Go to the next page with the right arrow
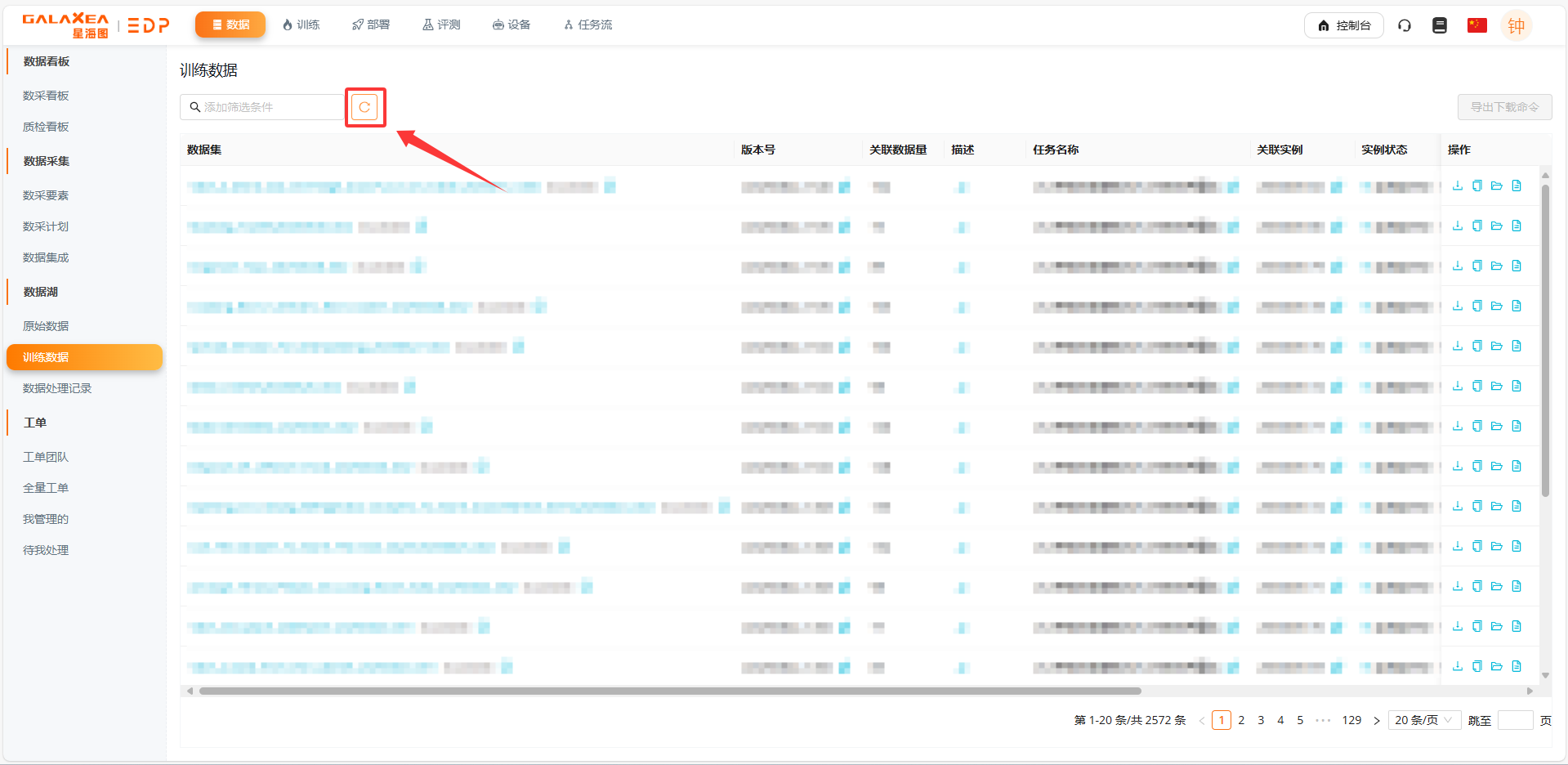 click(1376, 720)
